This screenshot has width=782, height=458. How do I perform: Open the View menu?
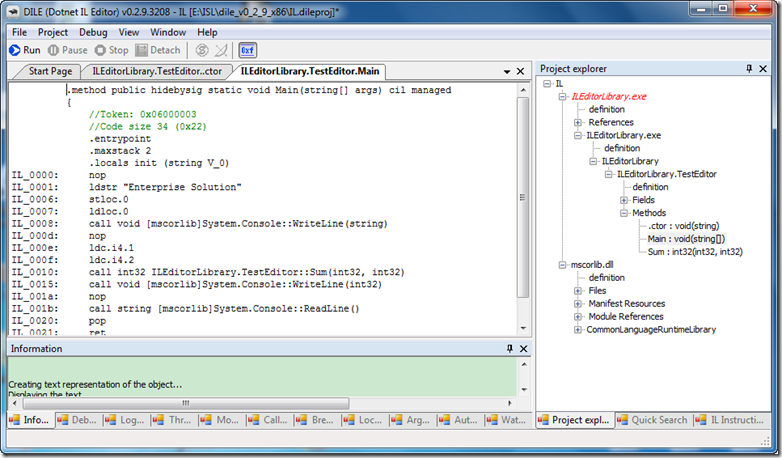pos(129,32)
